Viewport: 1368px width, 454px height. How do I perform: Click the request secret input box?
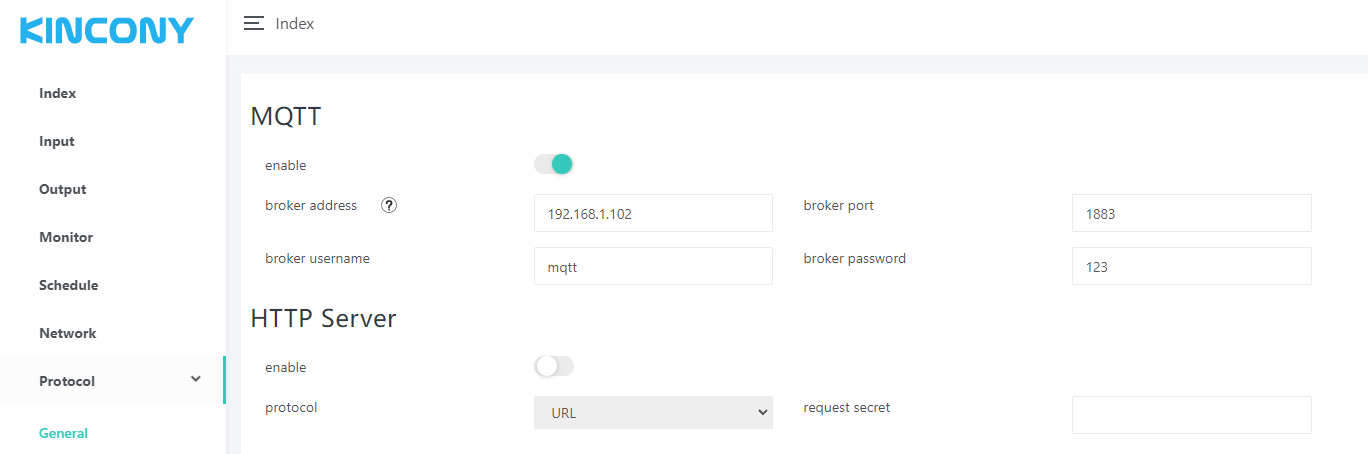(x=1191, y=415)
